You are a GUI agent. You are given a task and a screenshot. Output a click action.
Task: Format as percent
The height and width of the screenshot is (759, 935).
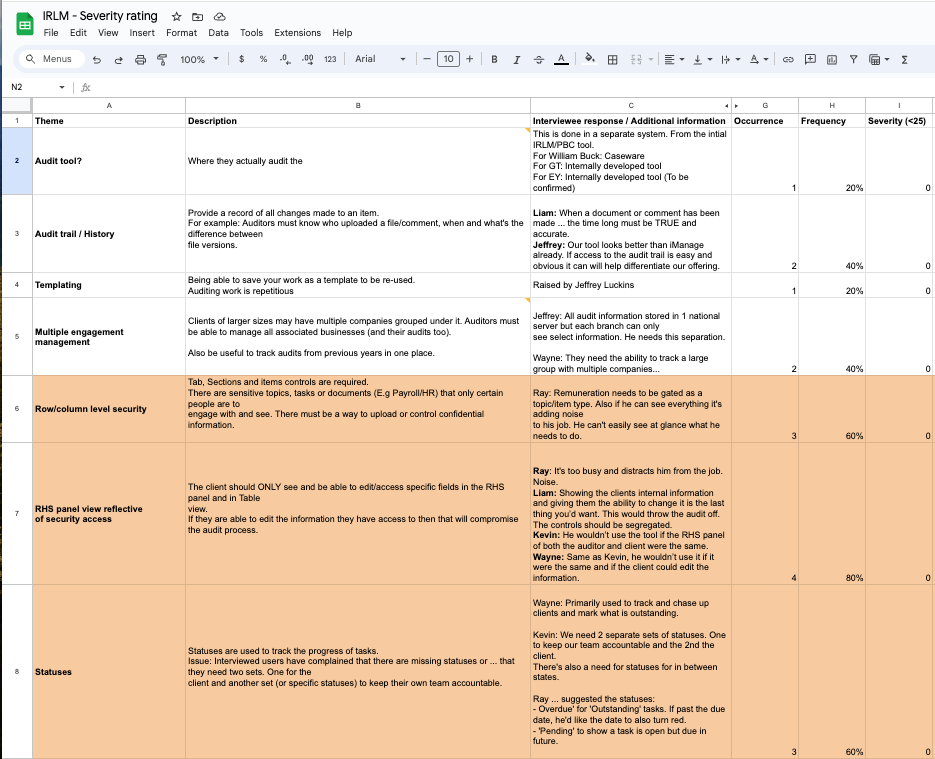click(x=263, y=59)
